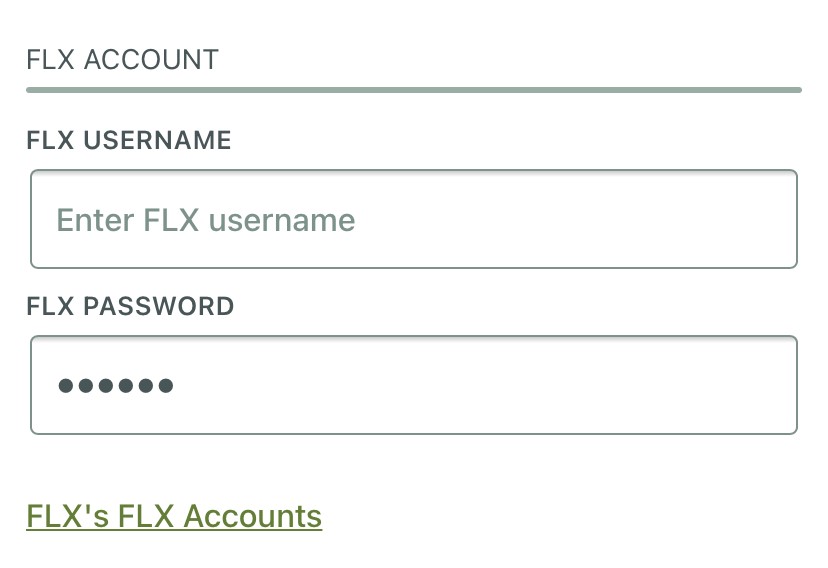Click the word 'ACCOUNT' in the section title

[x=151, y=60]
